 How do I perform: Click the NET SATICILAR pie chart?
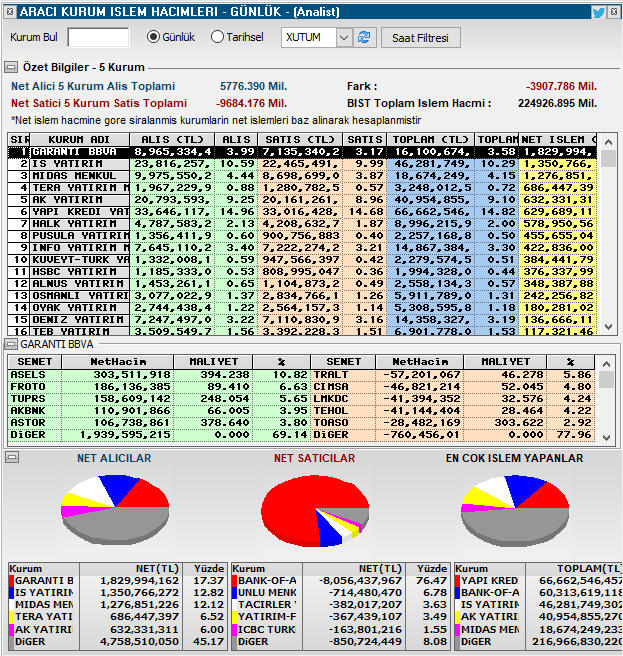(315, 510)
